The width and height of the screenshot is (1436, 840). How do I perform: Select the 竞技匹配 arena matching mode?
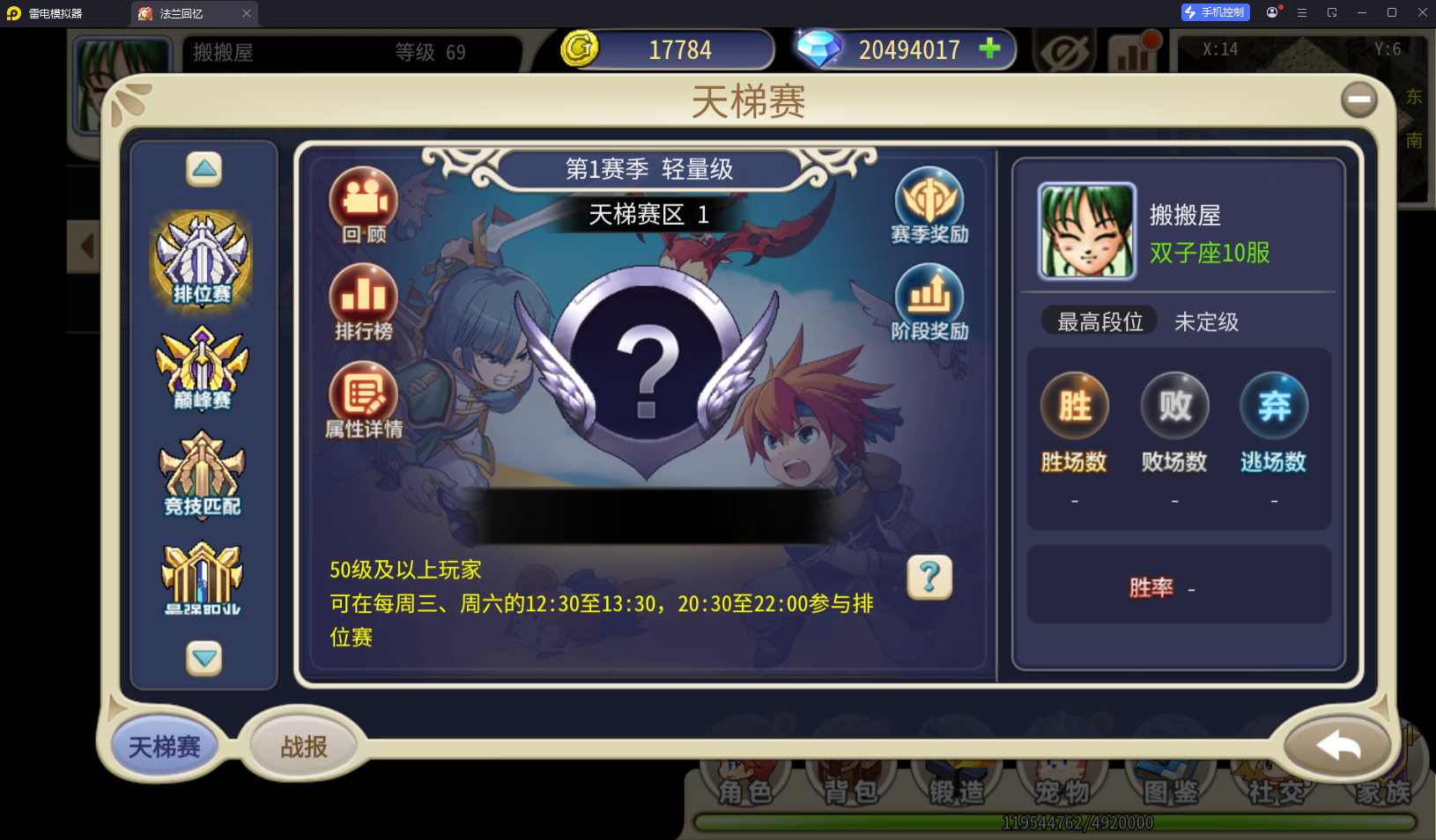203,474
